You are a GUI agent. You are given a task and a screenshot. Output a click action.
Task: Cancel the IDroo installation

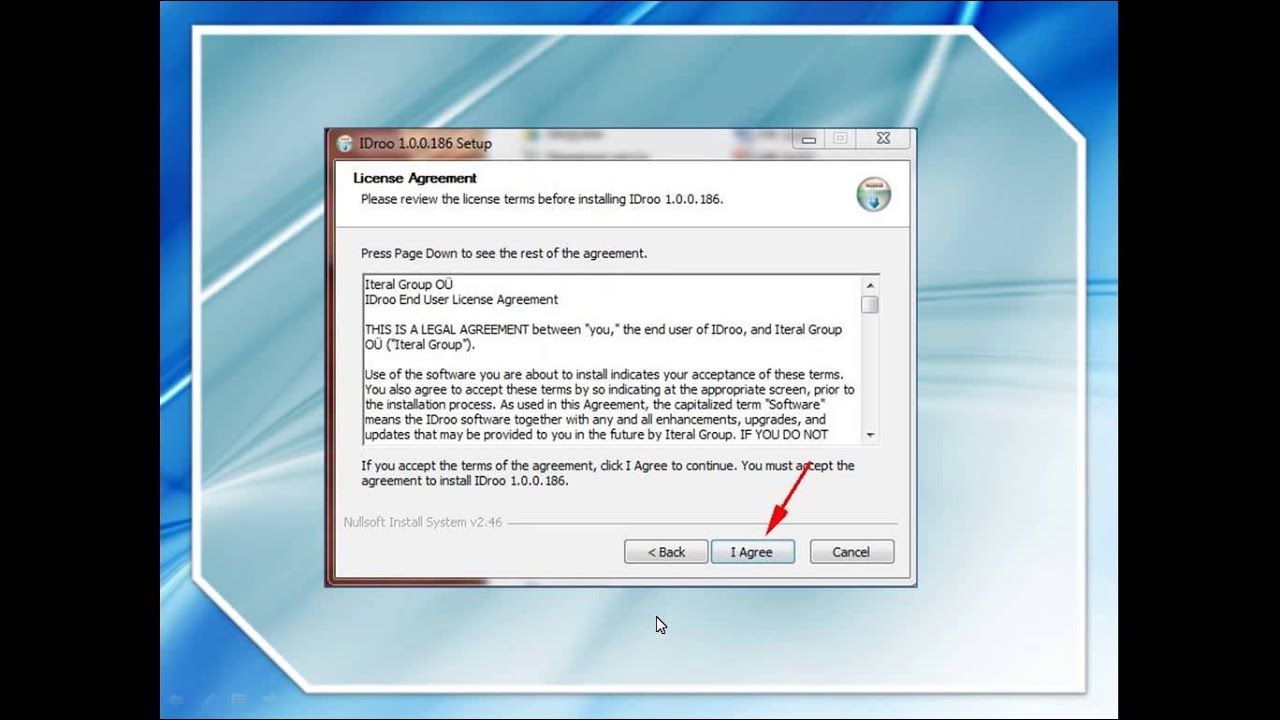tap(851, 552)
